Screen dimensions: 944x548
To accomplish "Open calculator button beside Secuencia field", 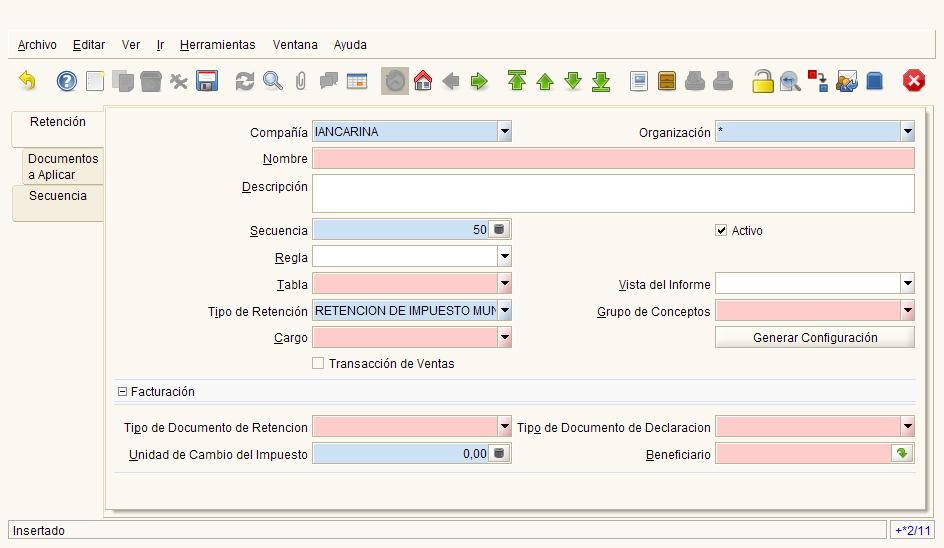I will click(499, 229).
